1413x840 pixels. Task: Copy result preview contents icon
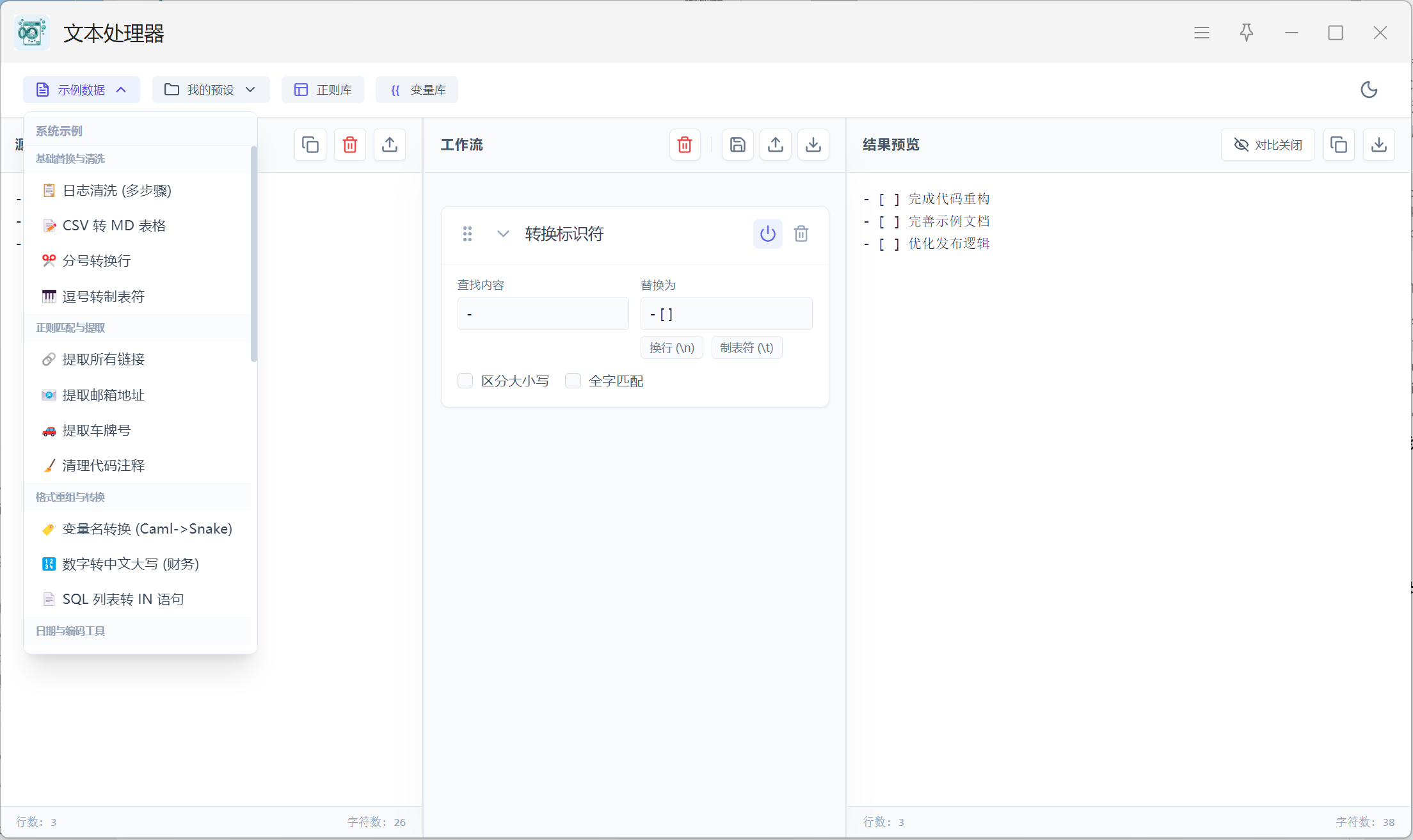(1338, 145)
